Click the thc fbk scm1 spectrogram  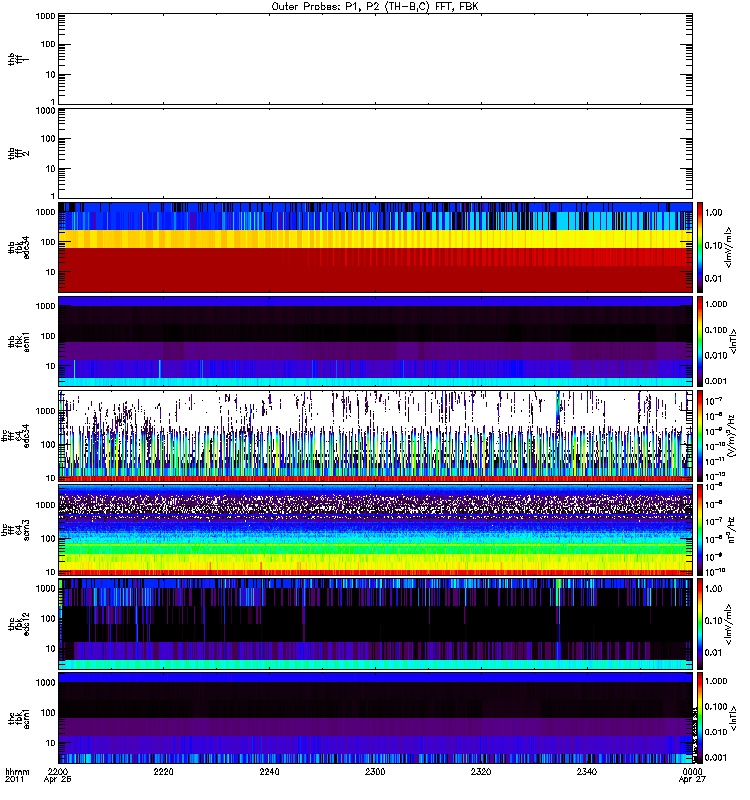tap(376, 718)
